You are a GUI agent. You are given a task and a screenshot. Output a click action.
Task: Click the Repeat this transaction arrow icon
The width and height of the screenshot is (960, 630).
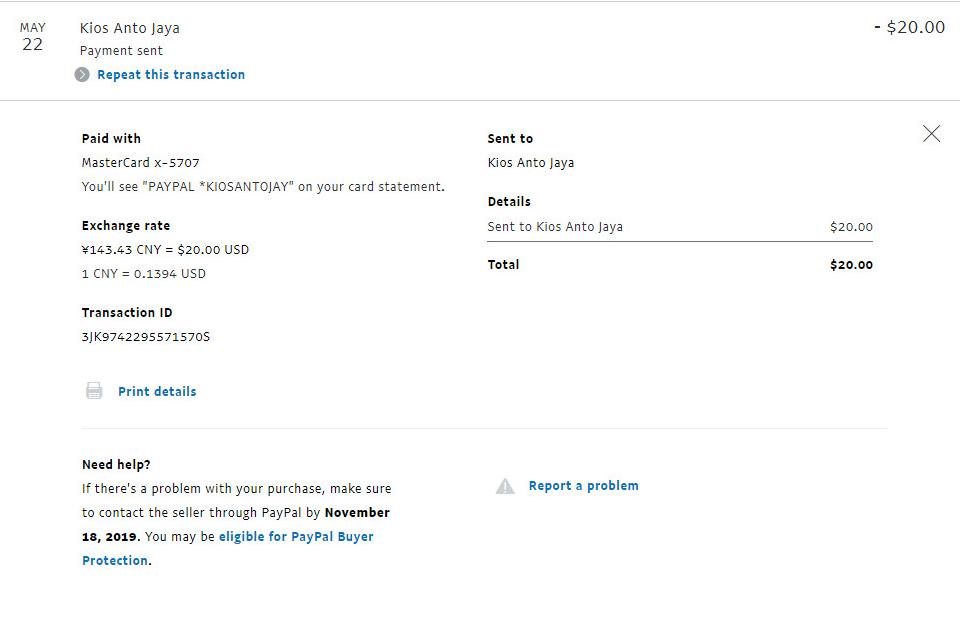click(82, 75)
